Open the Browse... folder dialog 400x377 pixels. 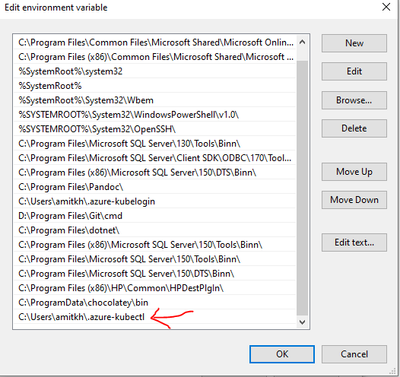click(x=354, y=100)
